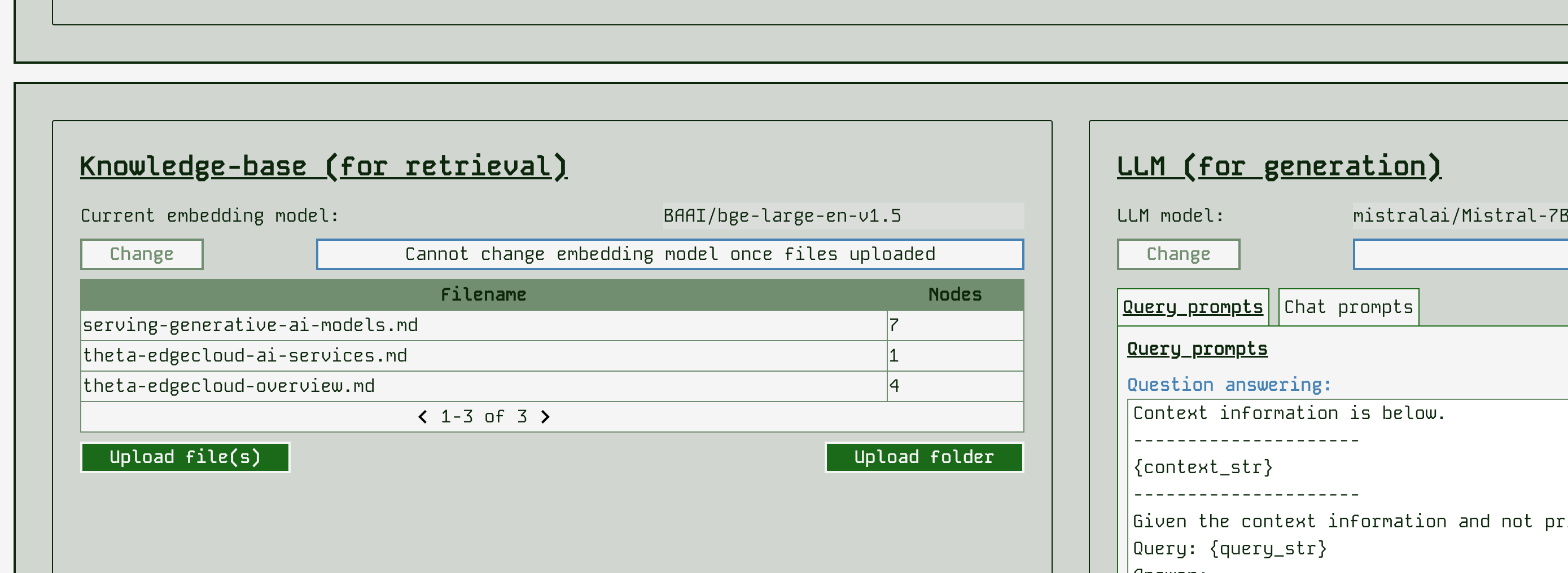Click the embedding model name field
Image resolution: width=1568 pixels, height=573 pixels.
[x=843, y=216]
